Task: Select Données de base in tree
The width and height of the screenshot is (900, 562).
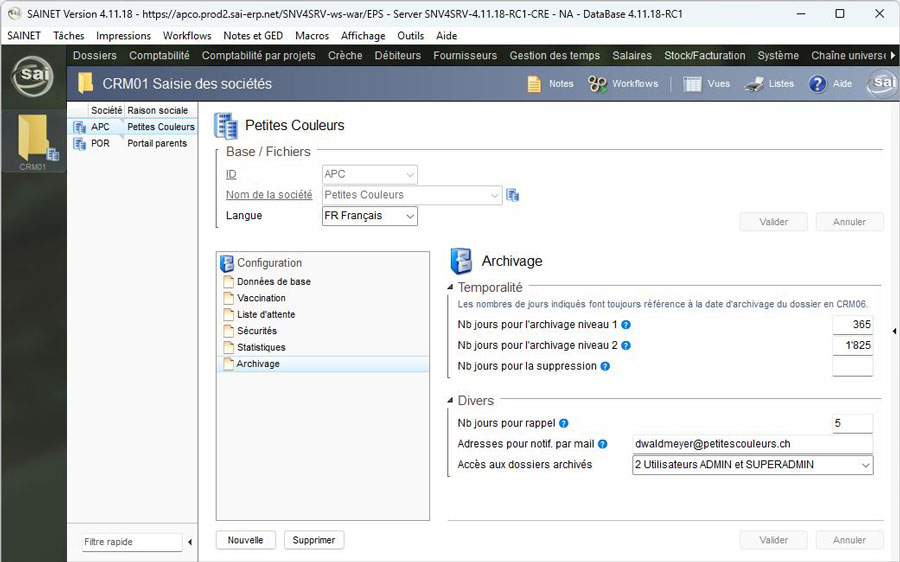Action: [x=274, y=282]
